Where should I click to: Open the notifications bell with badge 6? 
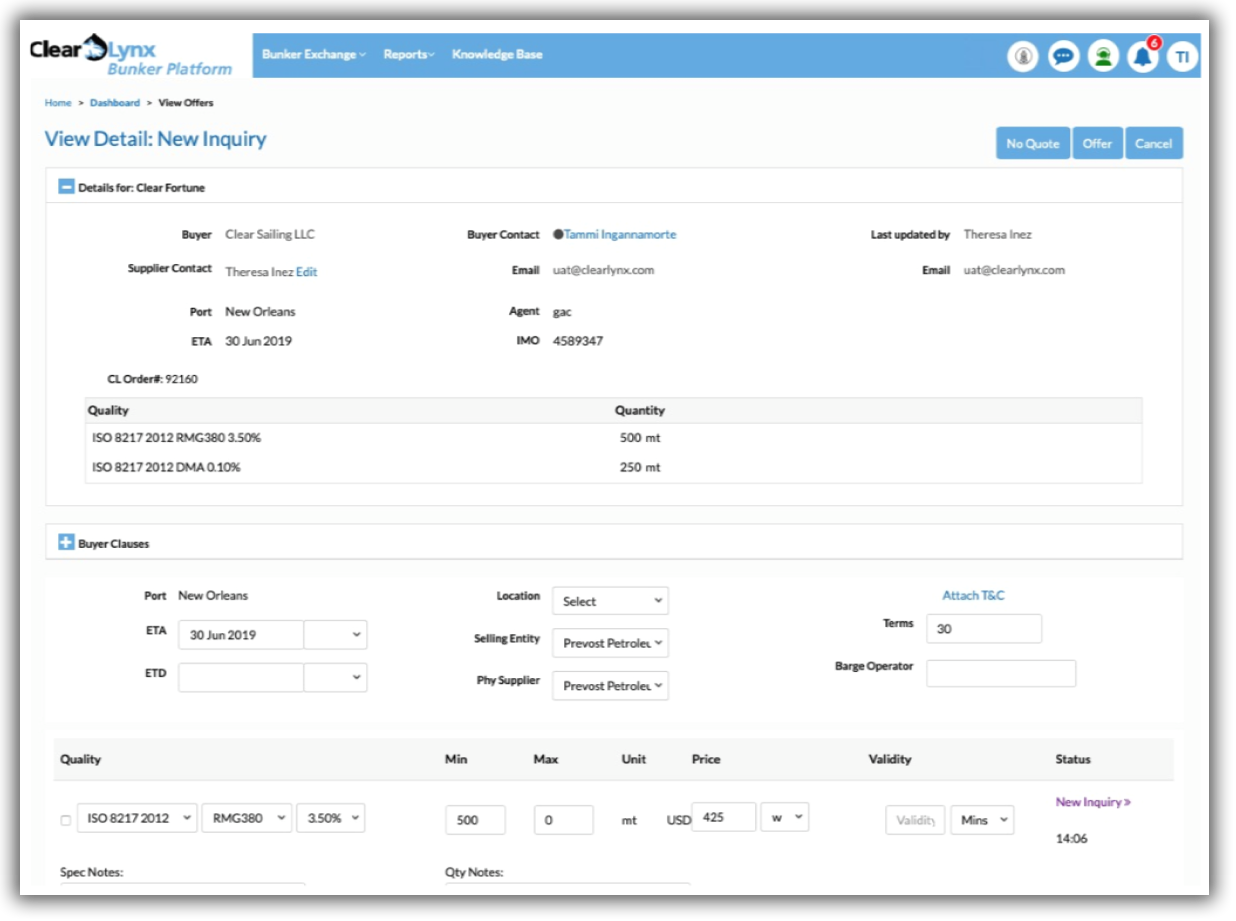coord(1143,57)
